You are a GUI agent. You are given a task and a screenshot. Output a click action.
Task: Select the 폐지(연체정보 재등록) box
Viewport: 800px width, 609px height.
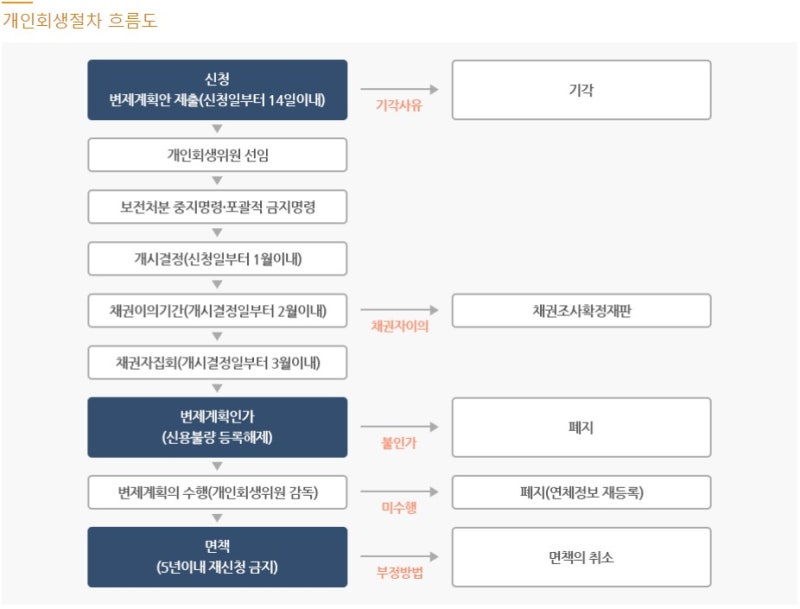pos(581,492)
